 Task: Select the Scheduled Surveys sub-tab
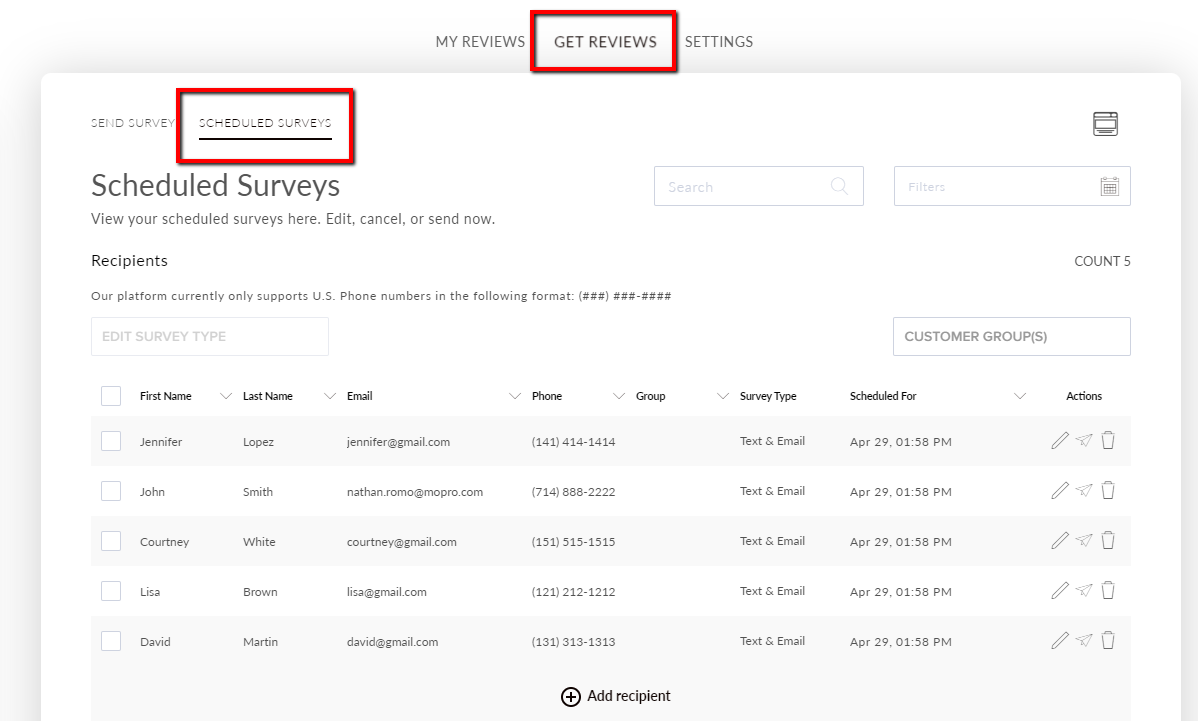point(265,123)
